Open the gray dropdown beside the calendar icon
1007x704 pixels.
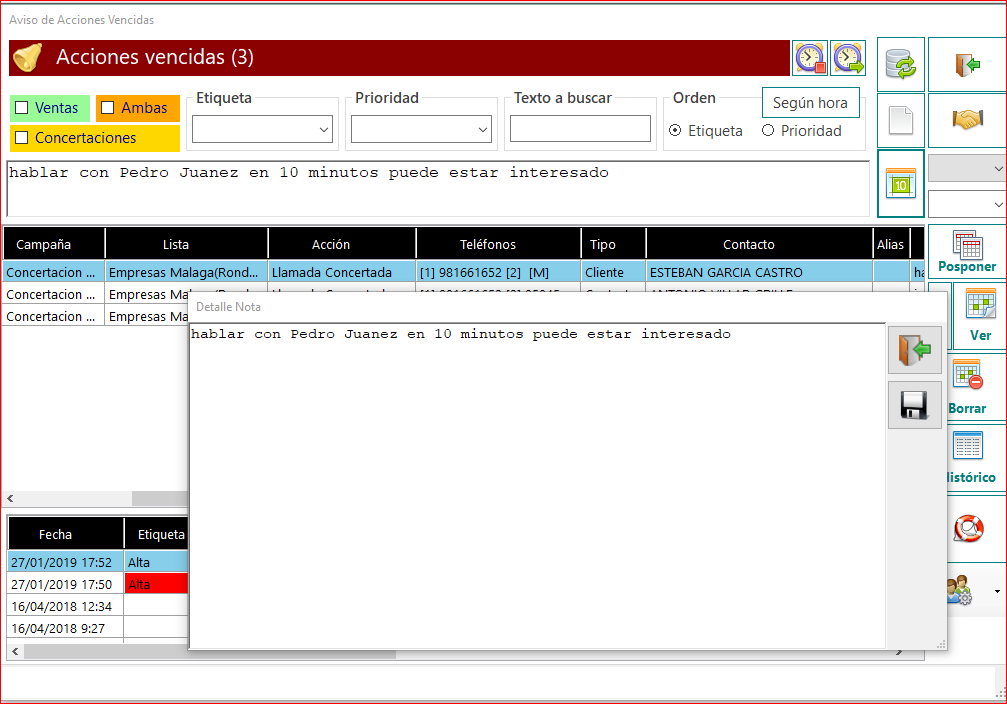pyautogui.click(x=967, y=169)
